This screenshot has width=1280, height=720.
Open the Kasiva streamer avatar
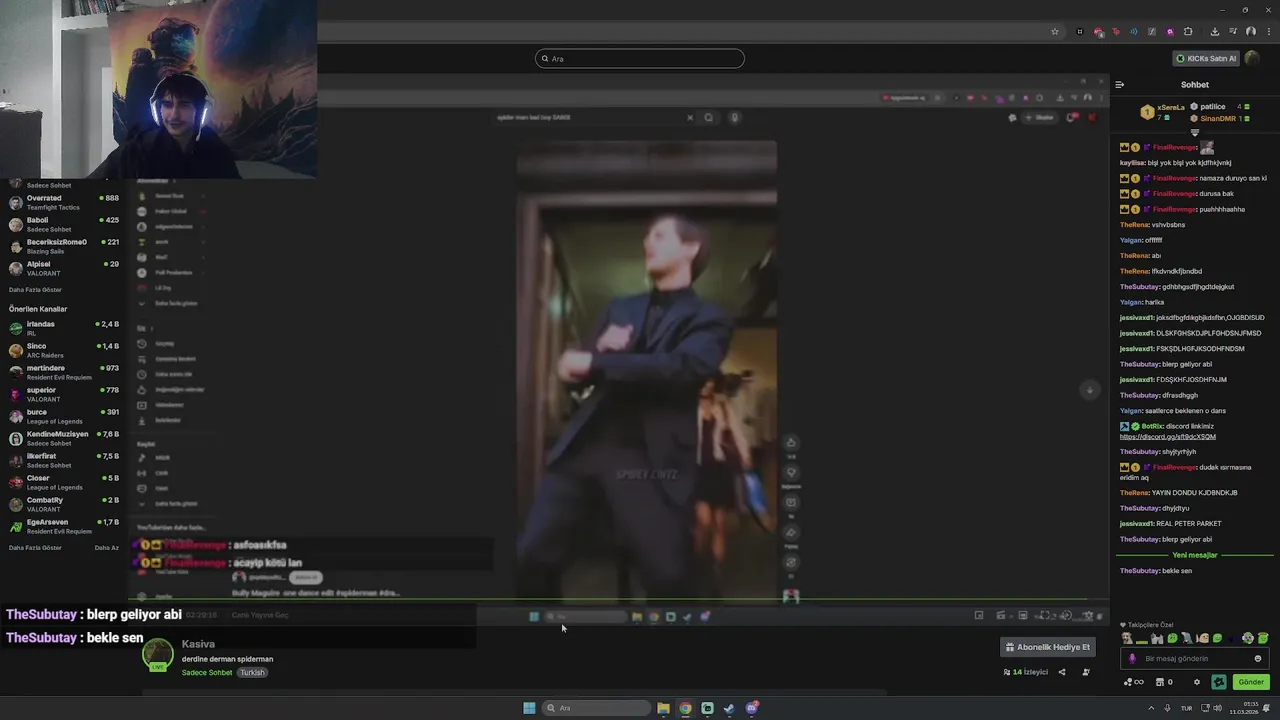(x=158, y=655)
